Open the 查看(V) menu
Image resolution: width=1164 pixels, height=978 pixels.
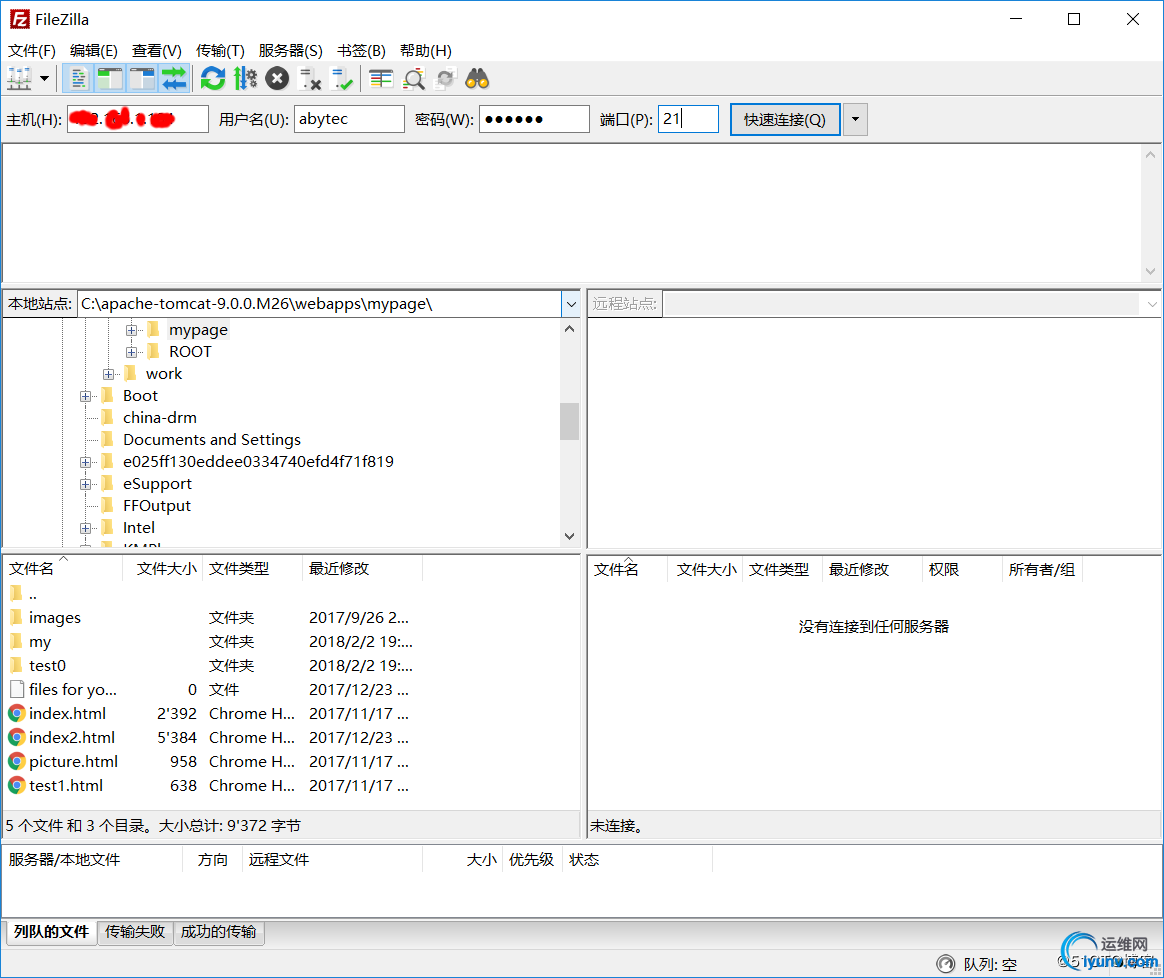tap(157, 50)
